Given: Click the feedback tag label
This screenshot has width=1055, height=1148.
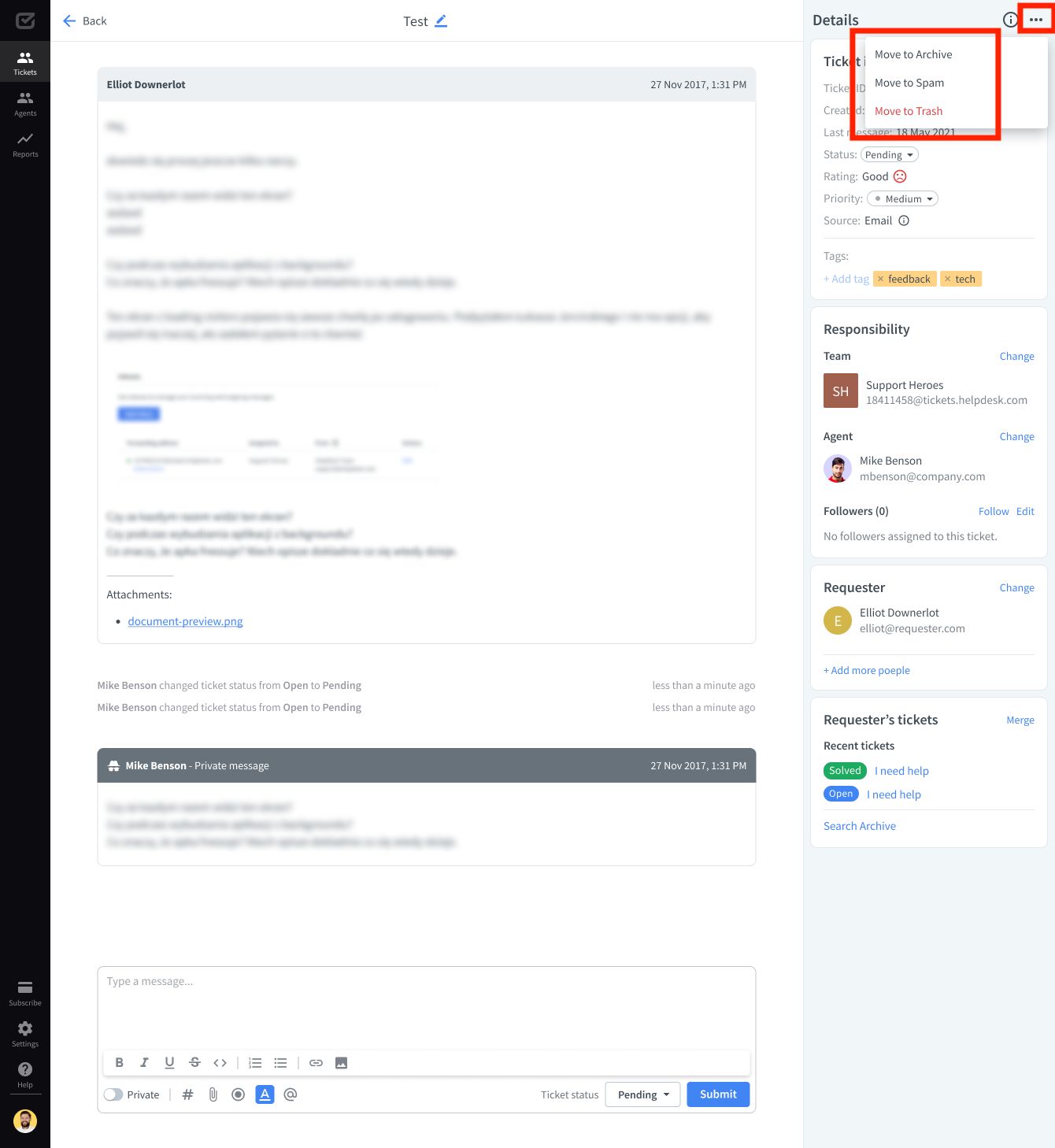Looking at the screenshot, I should point(909,279).
